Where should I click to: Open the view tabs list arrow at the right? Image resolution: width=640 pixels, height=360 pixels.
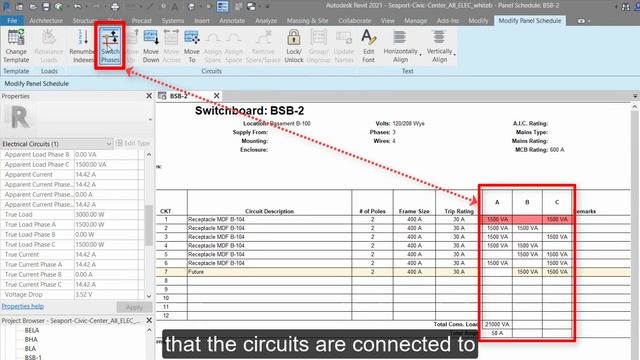(x=635, y=96)
